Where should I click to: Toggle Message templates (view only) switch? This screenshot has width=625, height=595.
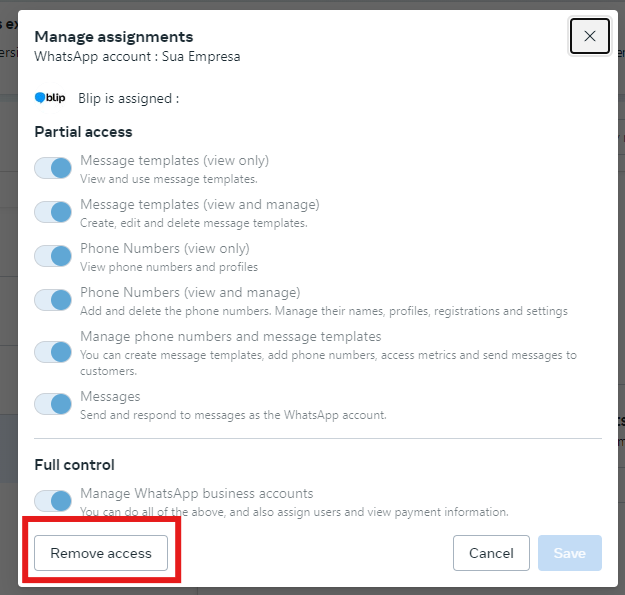pyautogui.click(x=53, y=168)
